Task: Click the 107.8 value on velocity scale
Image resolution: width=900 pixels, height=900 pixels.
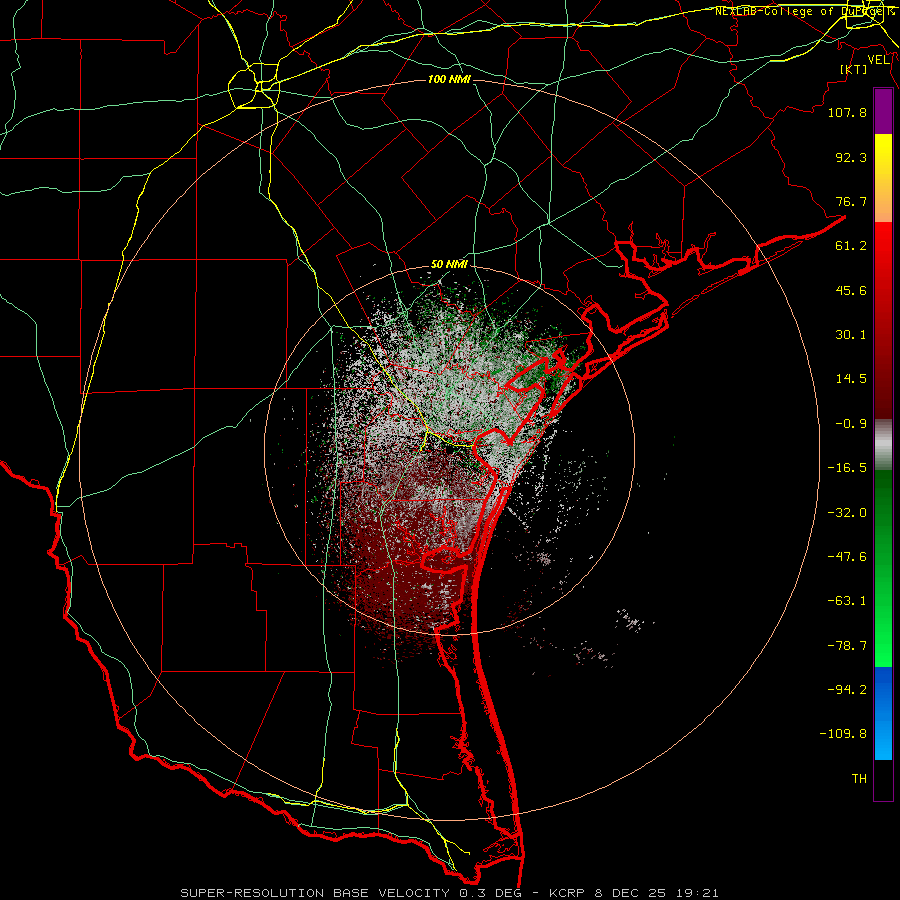Action: click(847, 112)
